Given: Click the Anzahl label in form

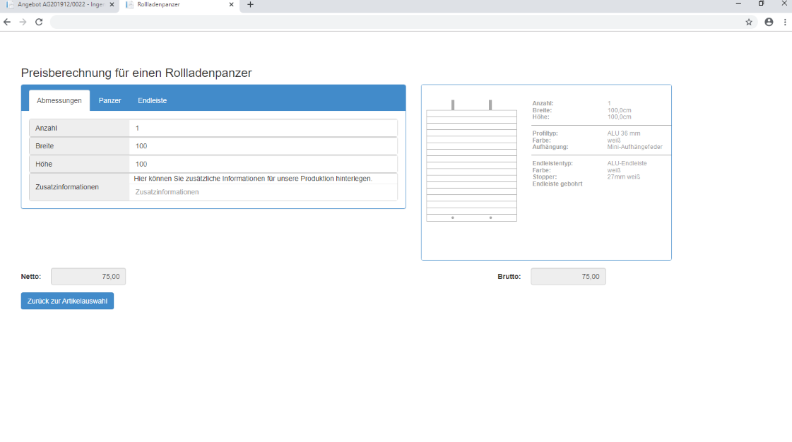Looking at the screenshot, I should pyautogui.click(x=46, y=128).
